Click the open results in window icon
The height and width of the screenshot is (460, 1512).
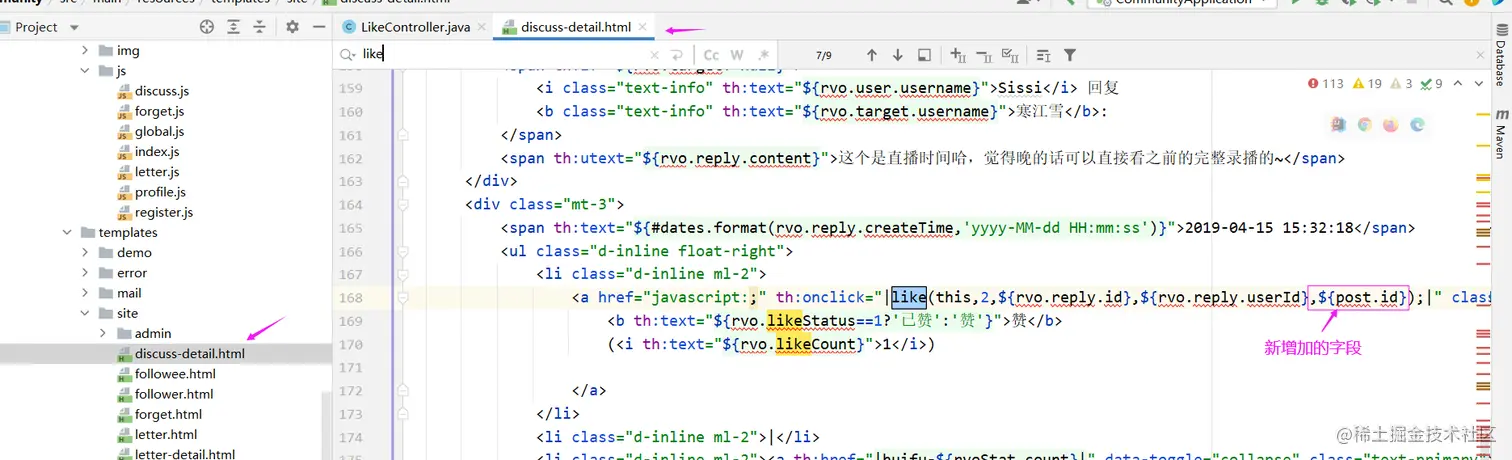(924, 55)
